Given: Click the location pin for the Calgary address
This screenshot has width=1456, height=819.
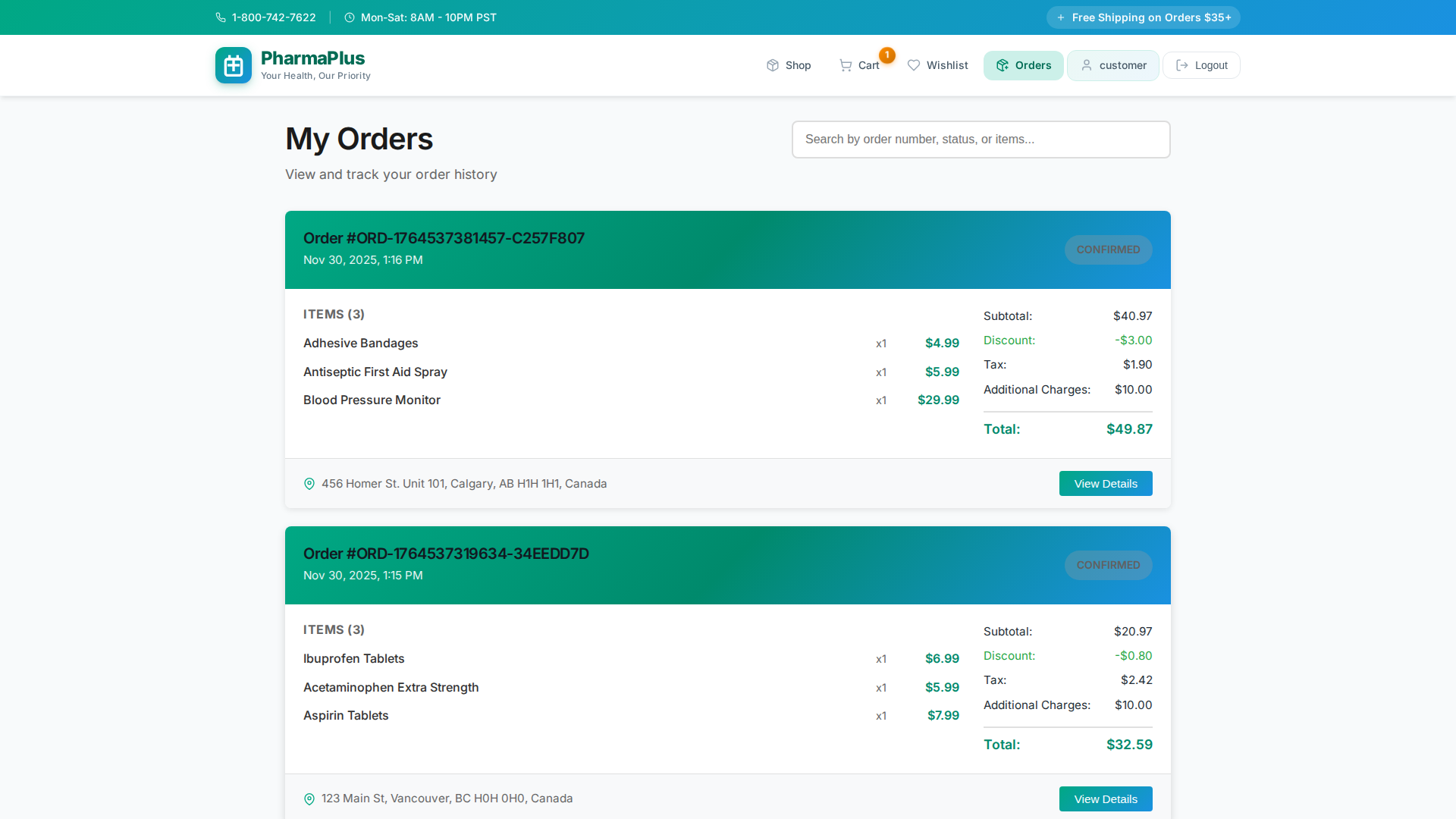Looking at the screenshot, I should 309,483.
